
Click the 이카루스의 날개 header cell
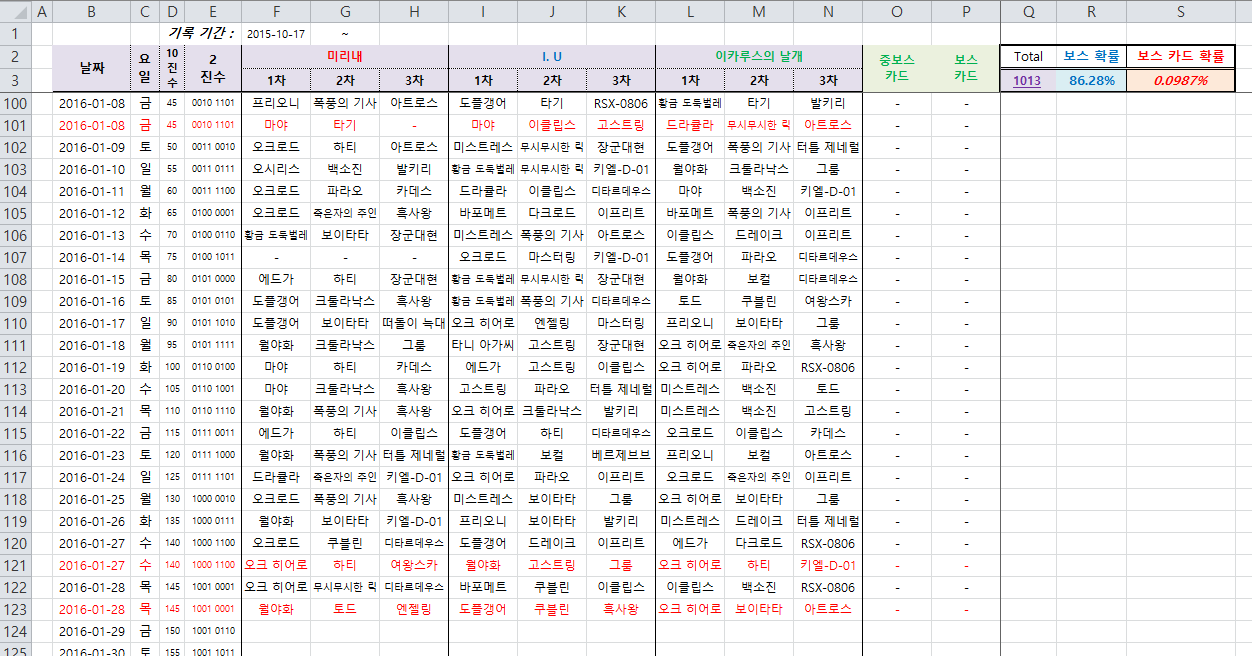click(758, 56)
